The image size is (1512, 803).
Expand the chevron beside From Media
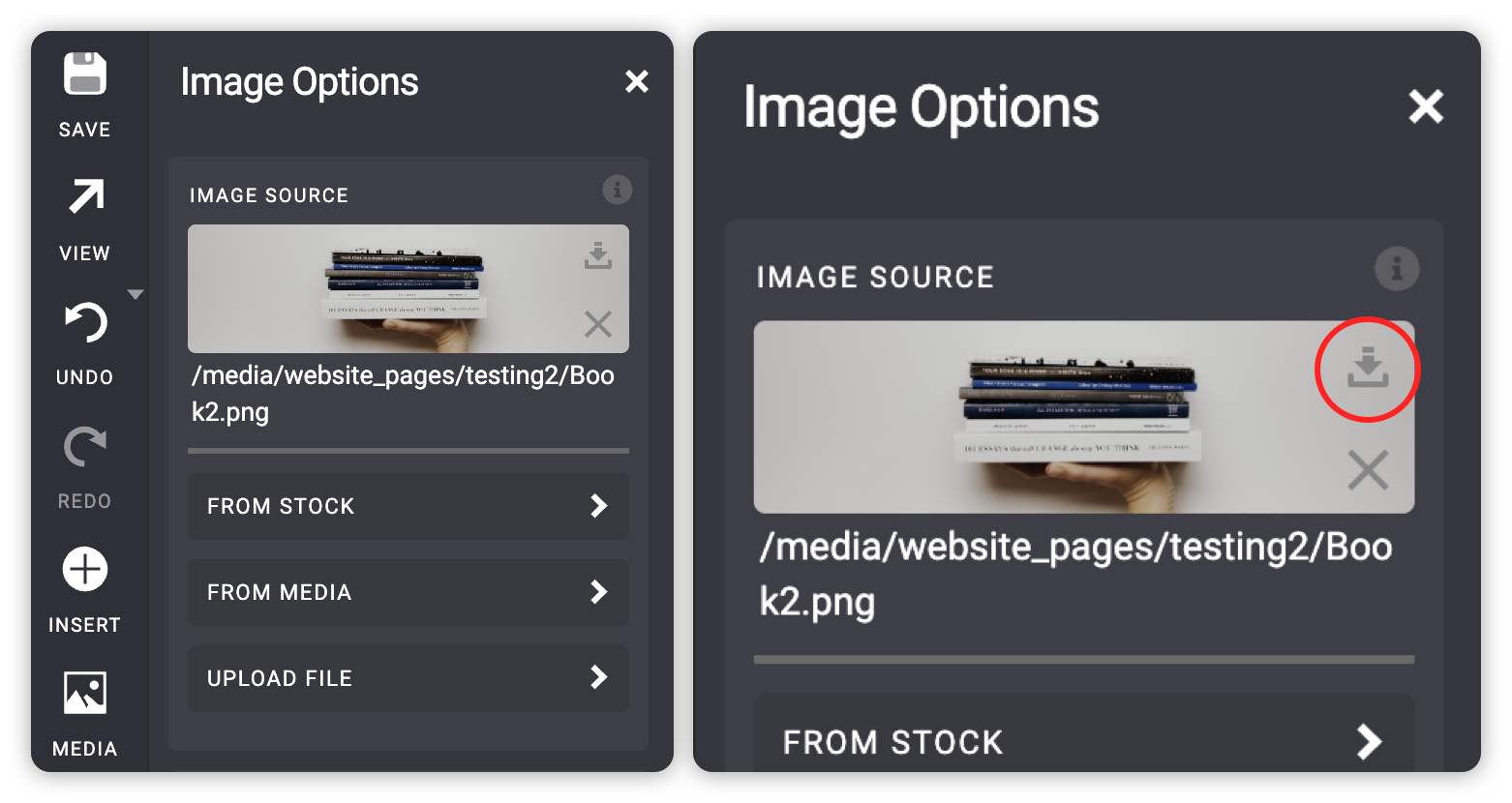point(599,592)
